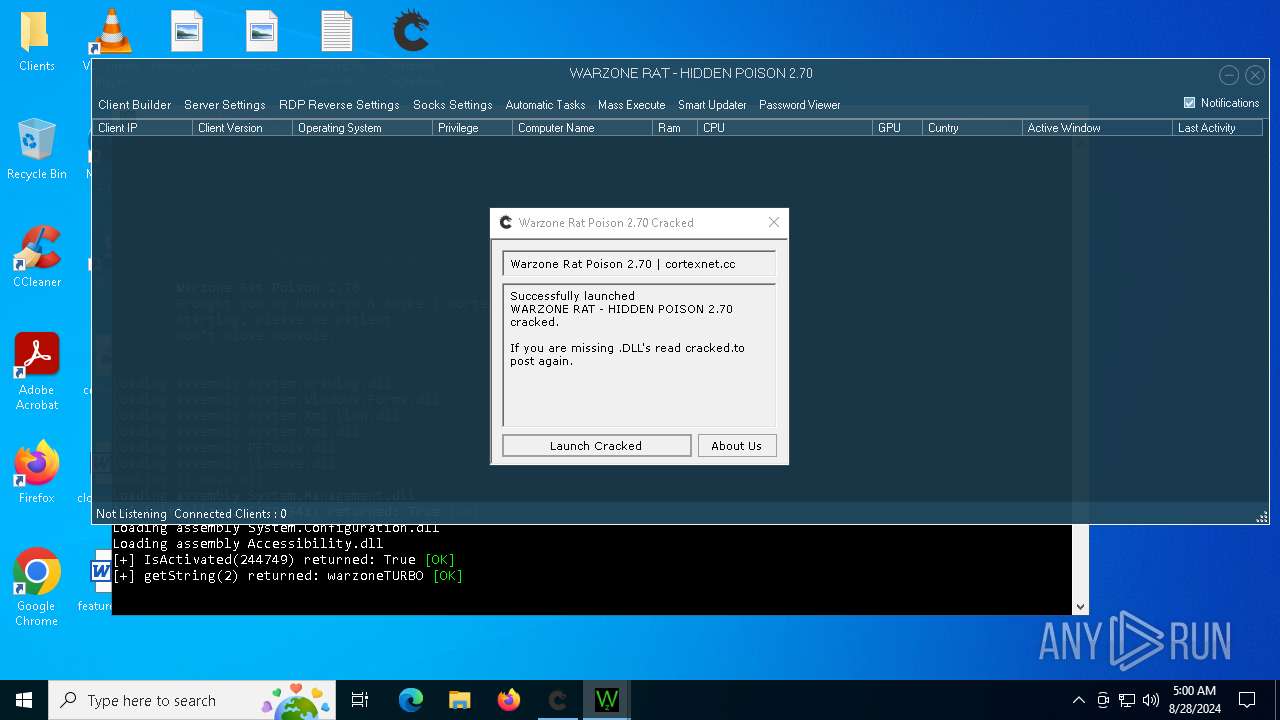Open Firefox desktop shortcut
The width and height of the screenshot is (1280, 720).
[37, 473]
